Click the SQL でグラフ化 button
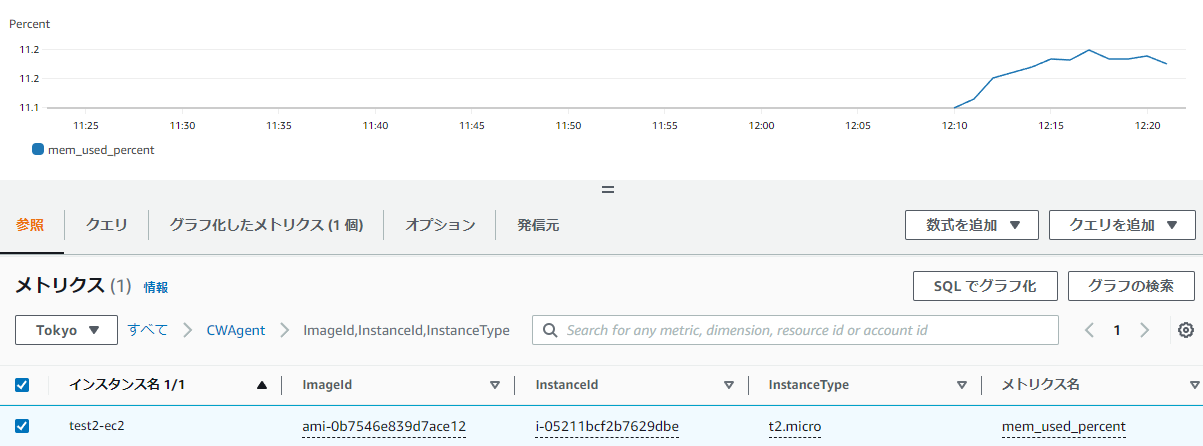 [985, 286]
